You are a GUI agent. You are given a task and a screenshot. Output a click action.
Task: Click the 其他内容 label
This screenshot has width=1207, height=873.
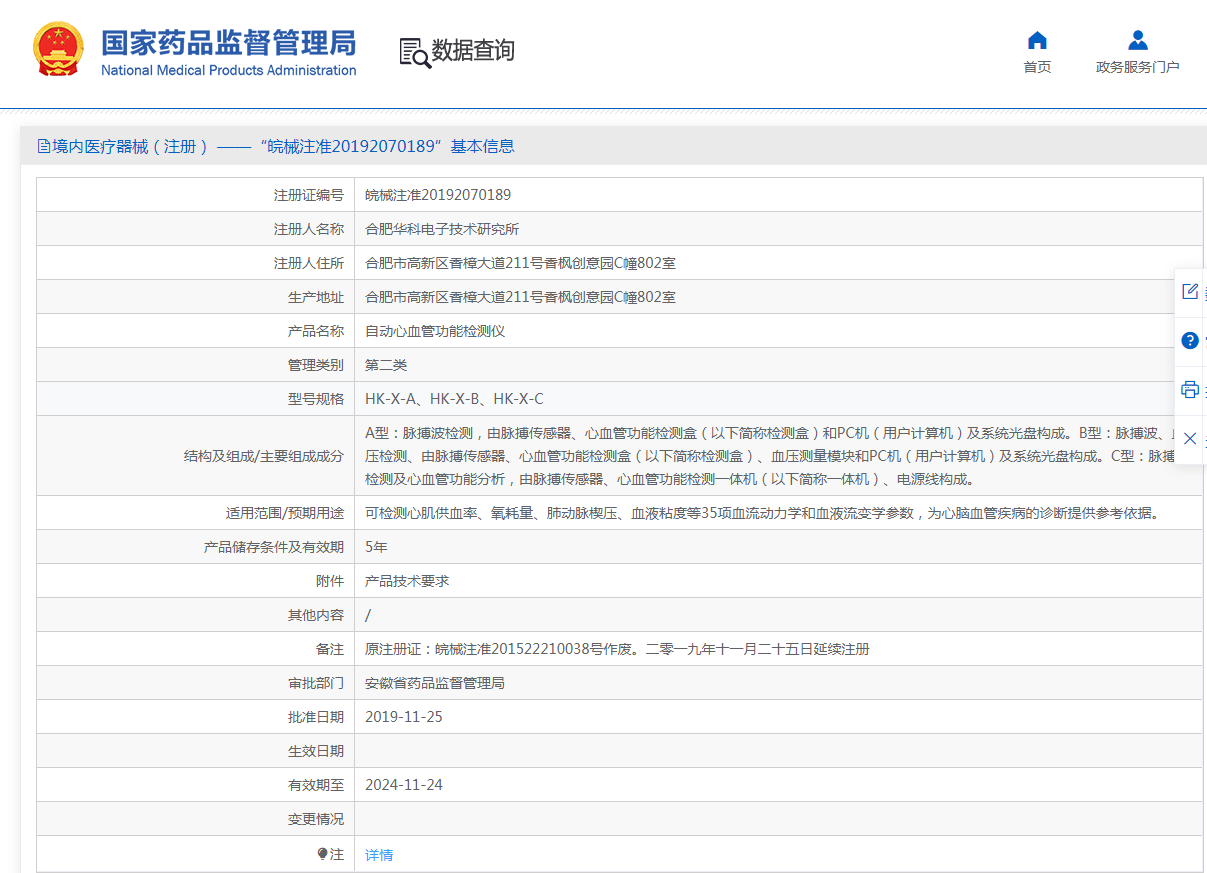316,615
